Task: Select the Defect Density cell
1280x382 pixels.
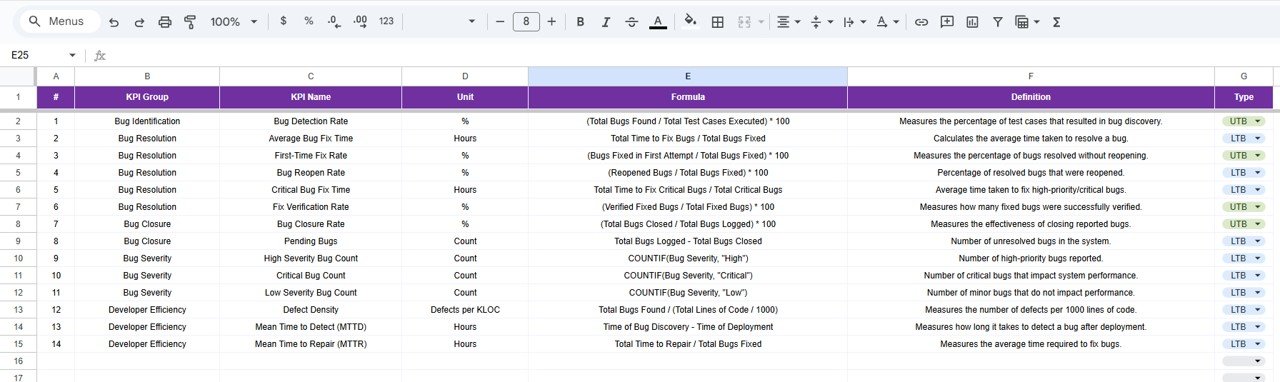Action: (x=311, y=310)
